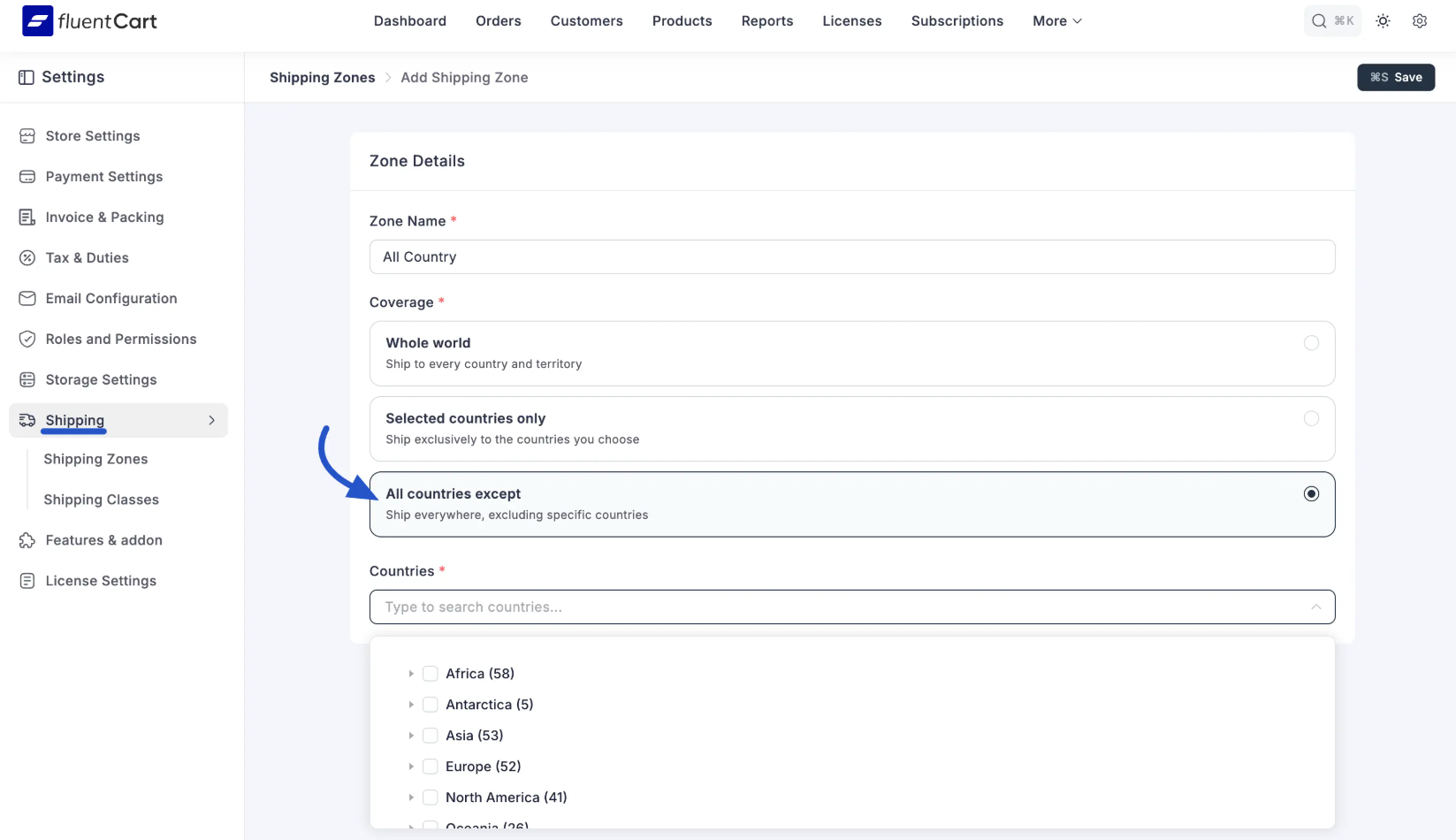Open the Reports menu item
Screen dimensions: 1456x840
coord(767,21)
